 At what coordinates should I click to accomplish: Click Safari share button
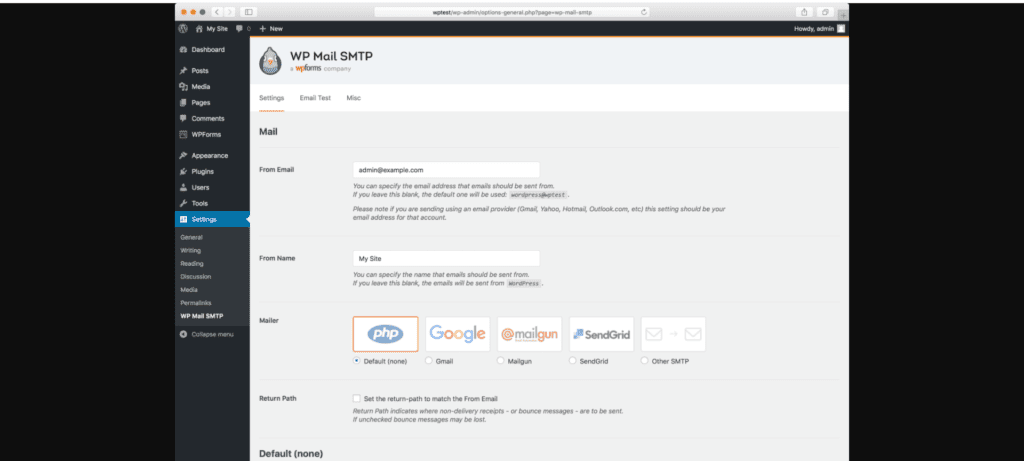(x=804, y=12)
